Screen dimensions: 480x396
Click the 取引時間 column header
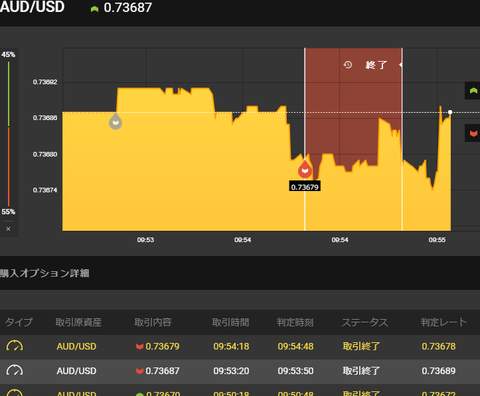pos(231,322)
